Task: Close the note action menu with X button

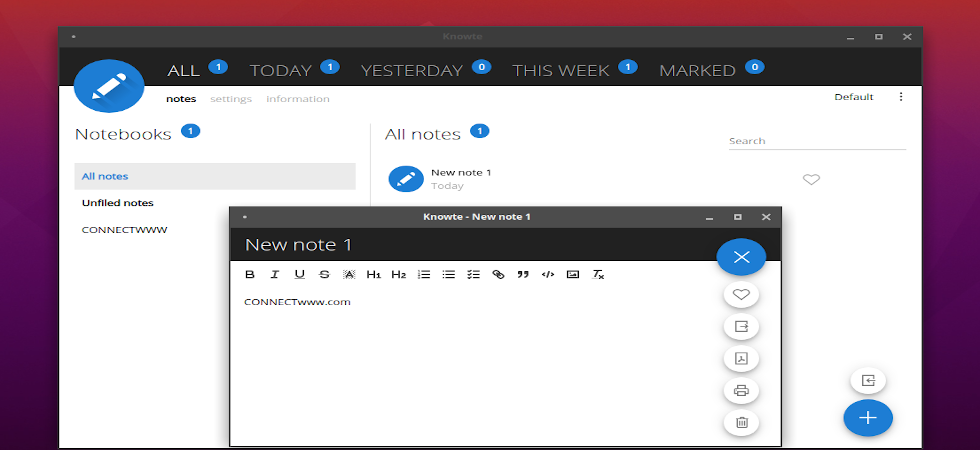Action: (x=741, y=257)
